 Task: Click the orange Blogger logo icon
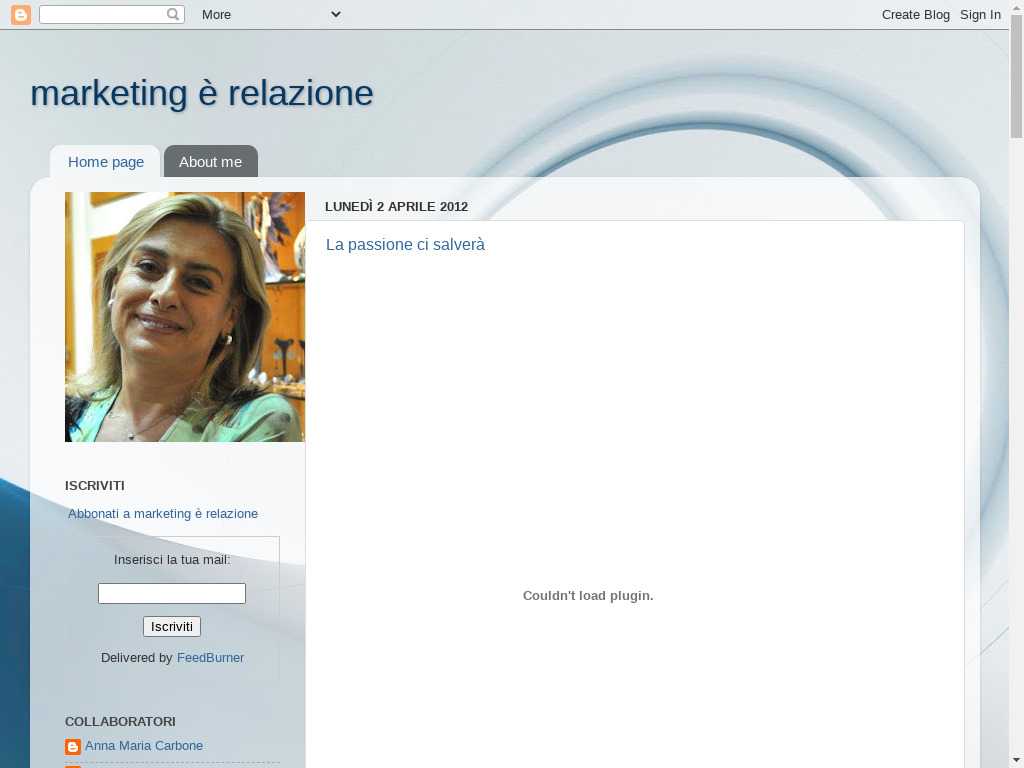coord(21,14)
